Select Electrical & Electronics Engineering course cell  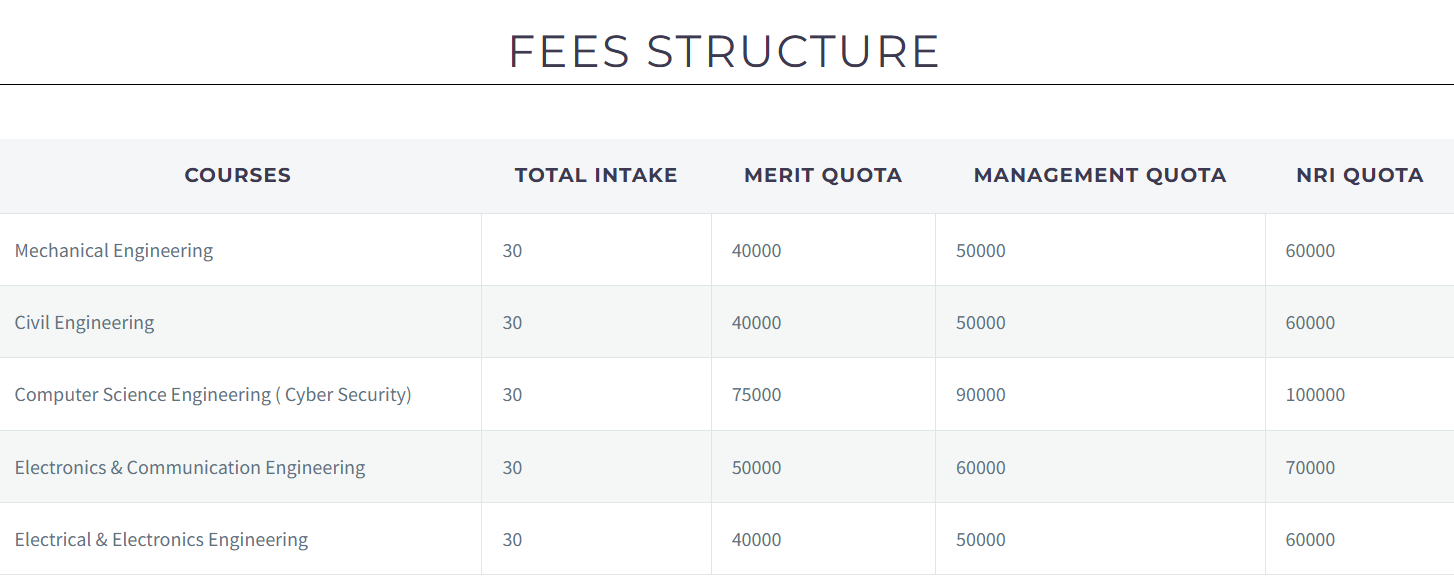click(x=161, y=540)
